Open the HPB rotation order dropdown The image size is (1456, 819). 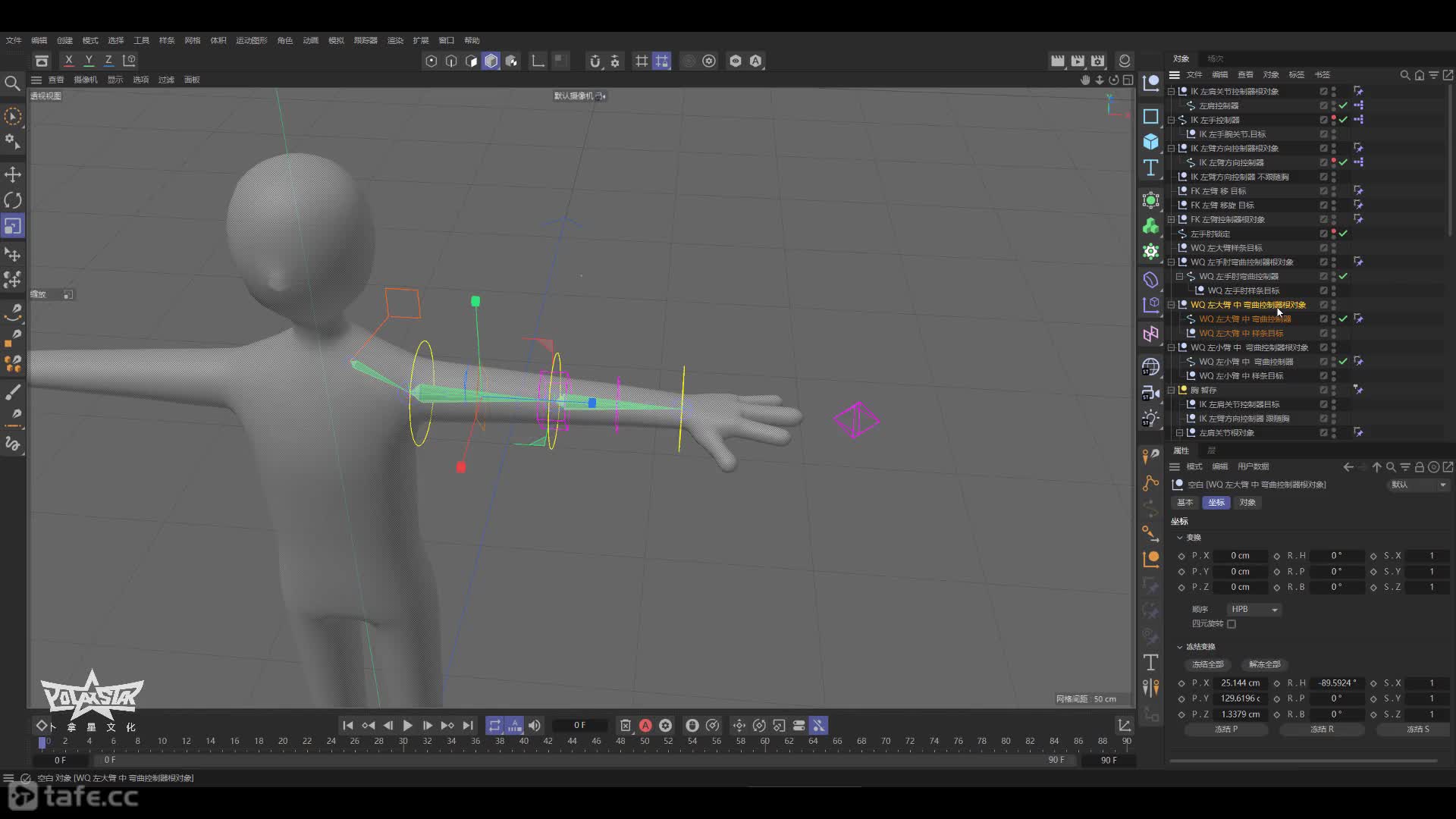click(x=1254, y=610)
